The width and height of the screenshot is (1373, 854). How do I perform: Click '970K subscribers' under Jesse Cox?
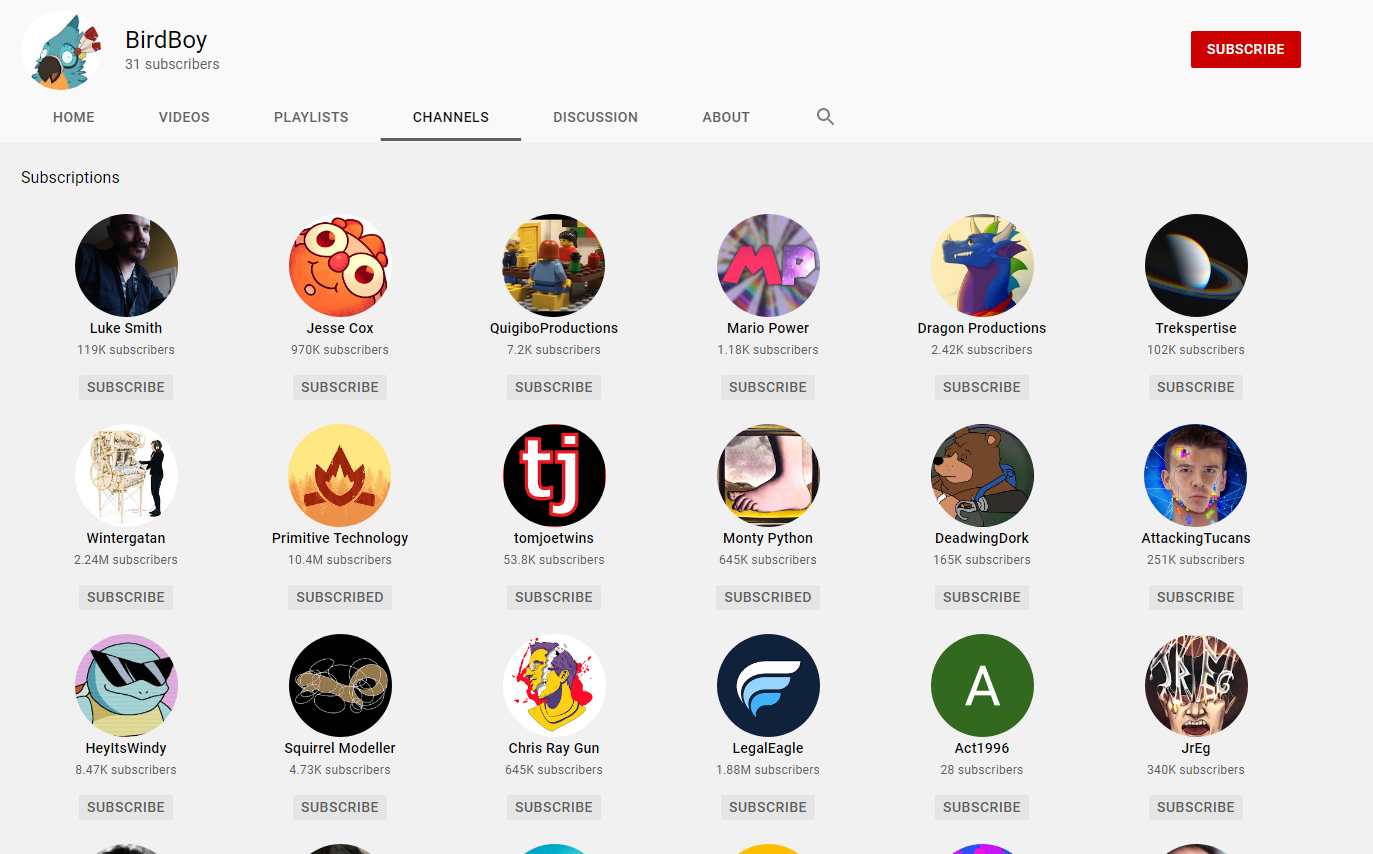[x=340, y=350]
